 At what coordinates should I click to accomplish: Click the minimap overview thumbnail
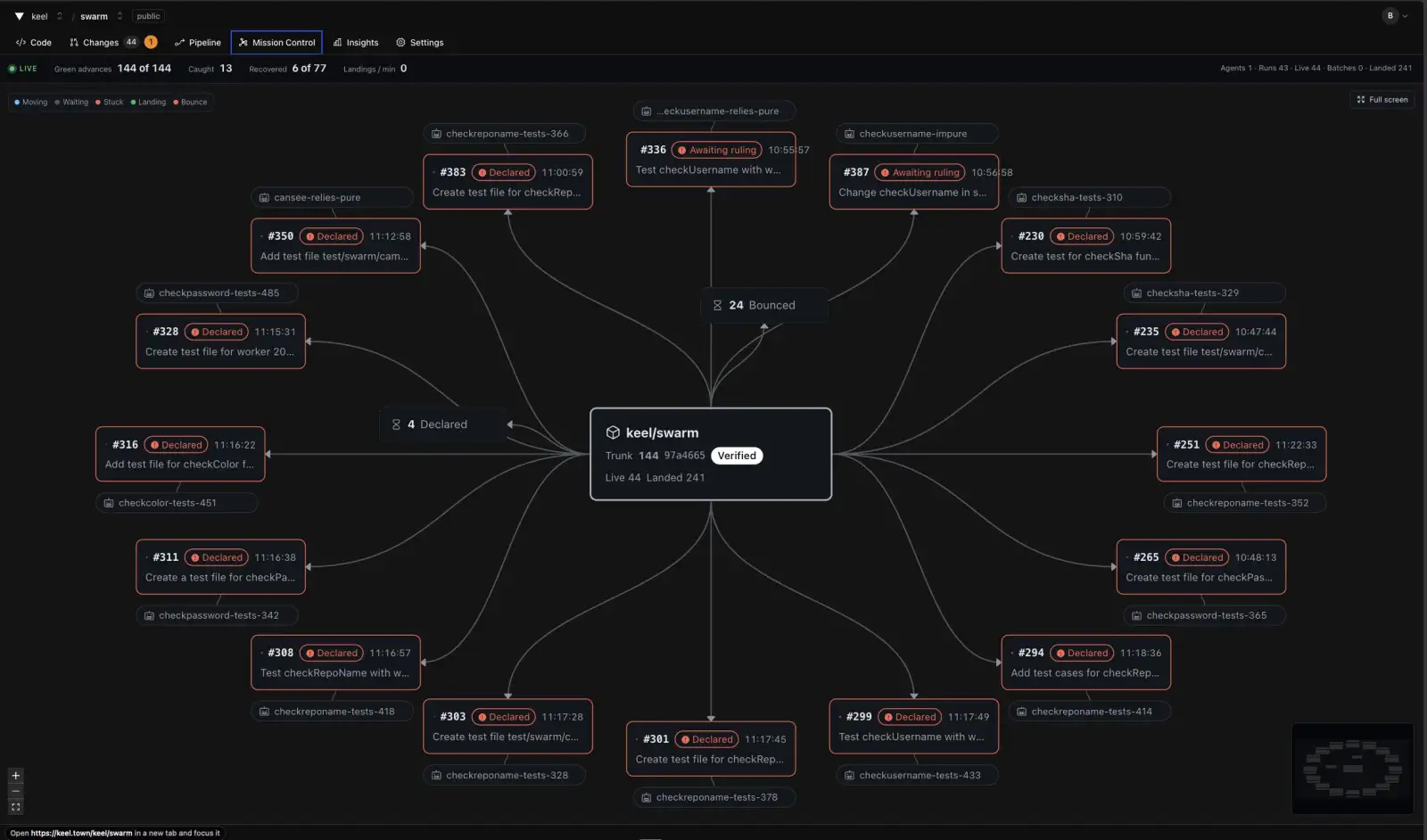click(x=1353, y=769)
